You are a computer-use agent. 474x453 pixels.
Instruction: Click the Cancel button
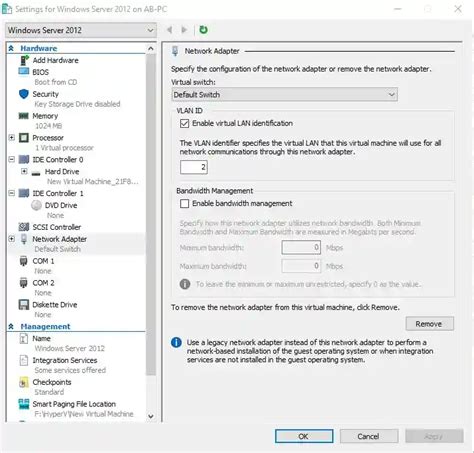point(368,436)
